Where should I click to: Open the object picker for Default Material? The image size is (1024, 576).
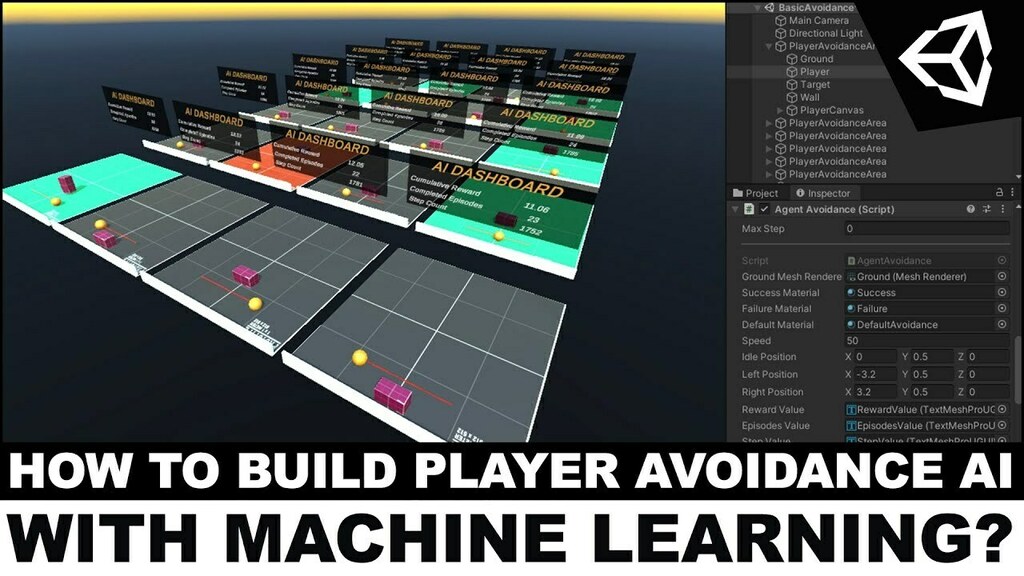coord(1001,325)
